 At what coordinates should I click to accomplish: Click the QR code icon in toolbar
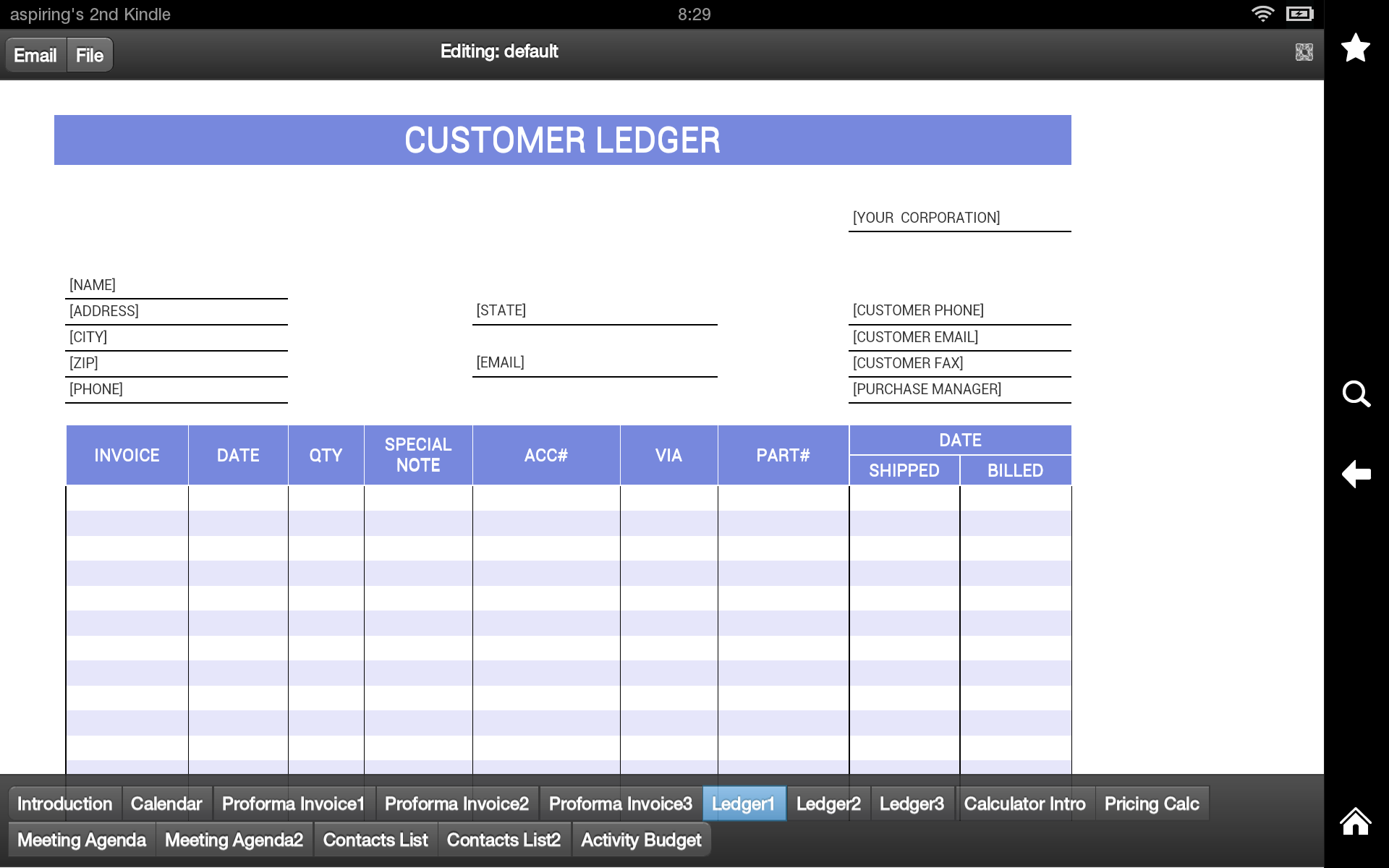1303,51
